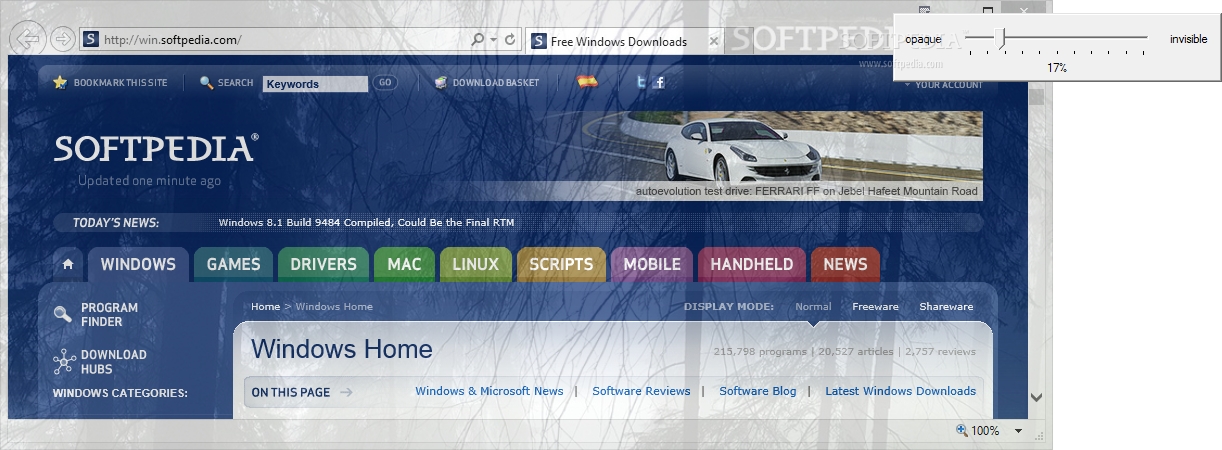Switch to the GAMES section tab
1222x450 pixels.
(x=233, y=264)
